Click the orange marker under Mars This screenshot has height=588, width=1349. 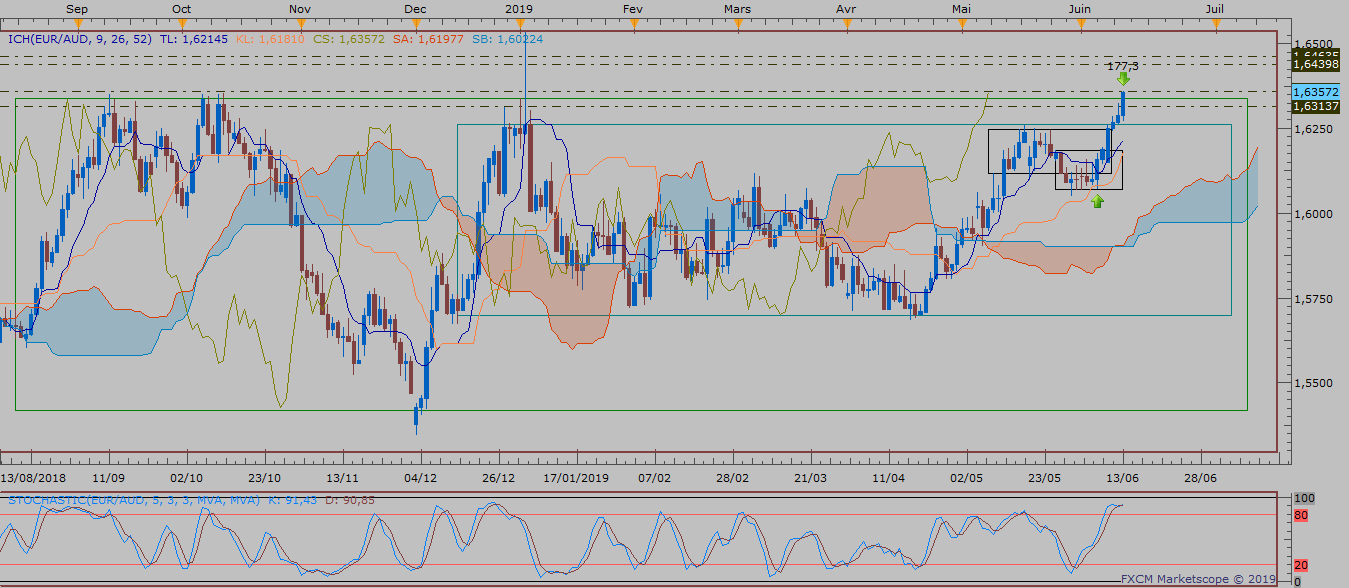coord(738,22)
